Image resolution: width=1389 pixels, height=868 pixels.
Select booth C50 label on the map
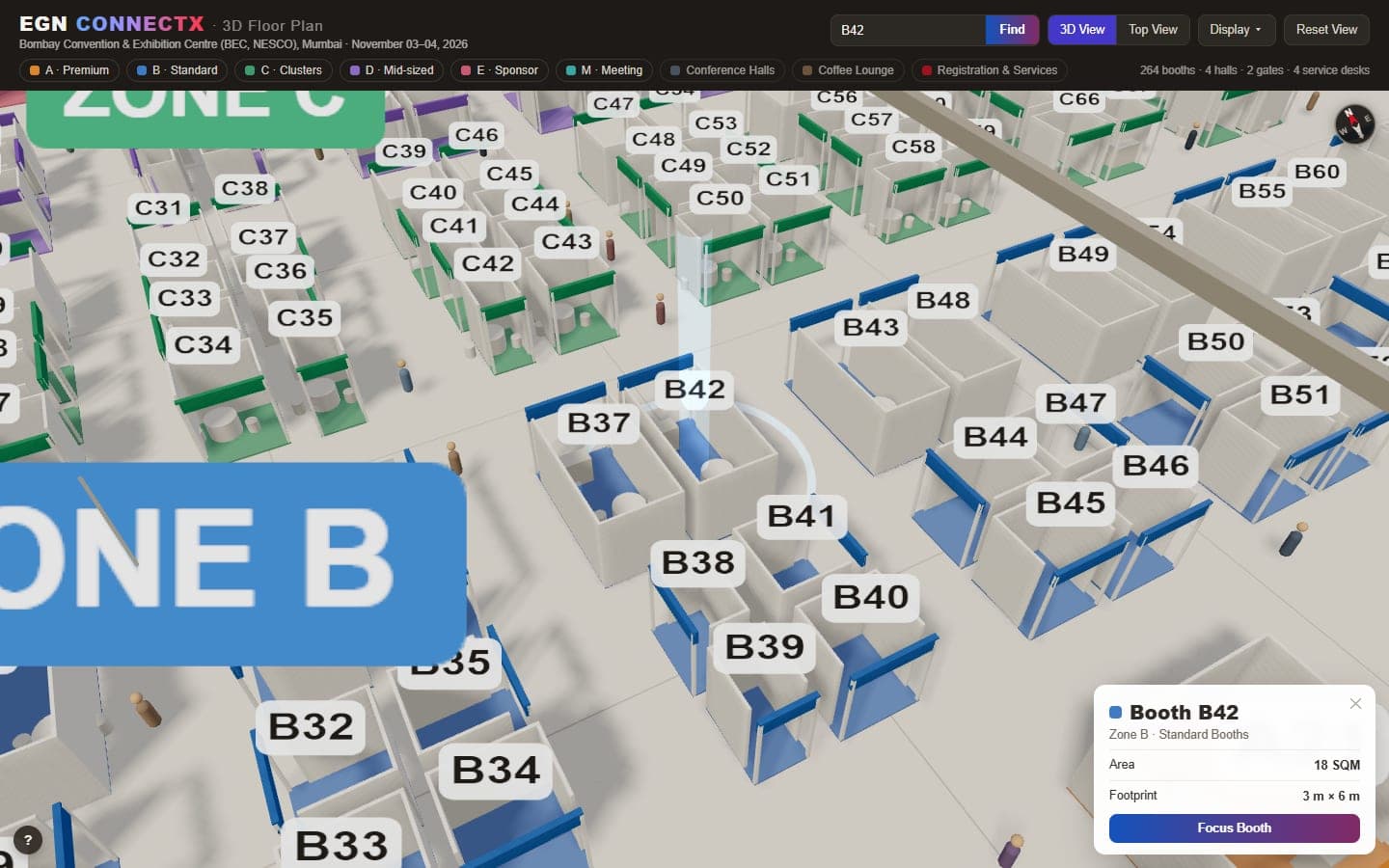tap(720, 199)
